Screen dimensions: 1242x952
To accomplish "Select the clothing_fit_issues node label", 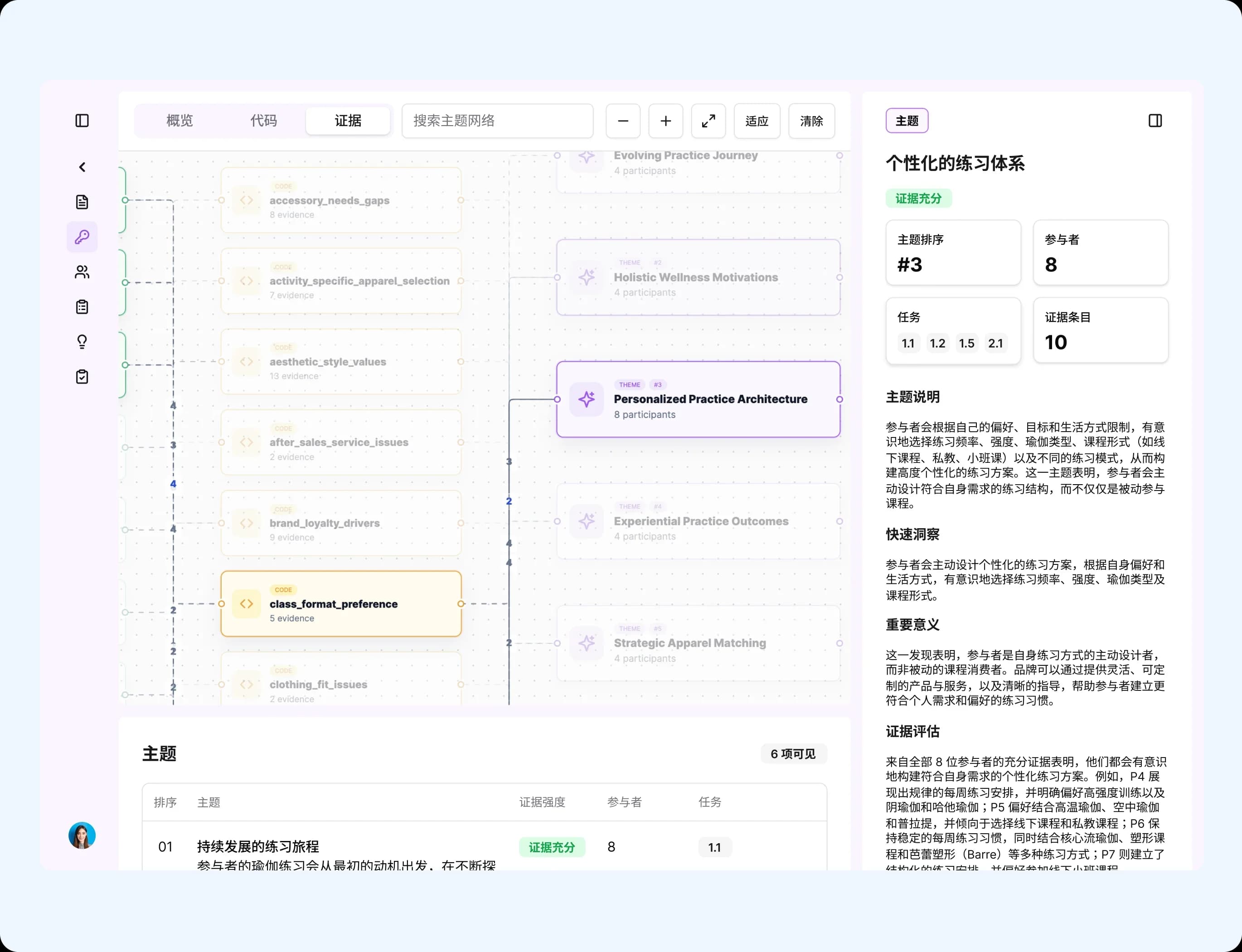I will (x=318, y=685).
